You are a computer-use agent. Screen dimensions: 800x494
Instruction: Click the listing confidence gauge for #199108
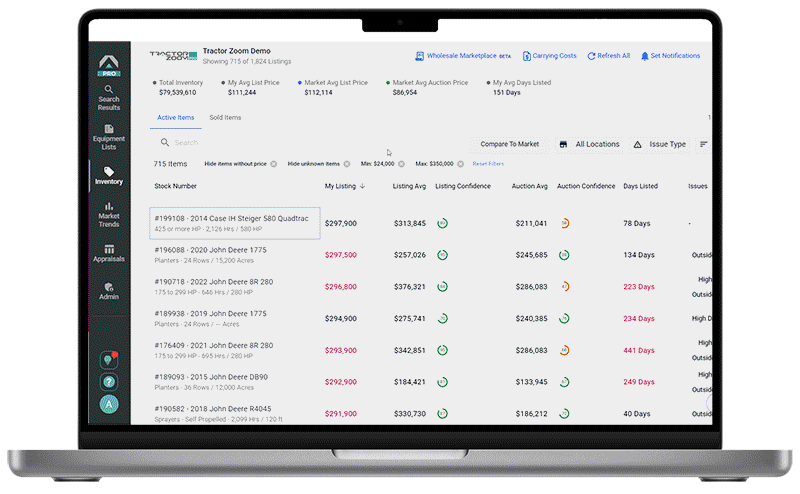(442, 223)
